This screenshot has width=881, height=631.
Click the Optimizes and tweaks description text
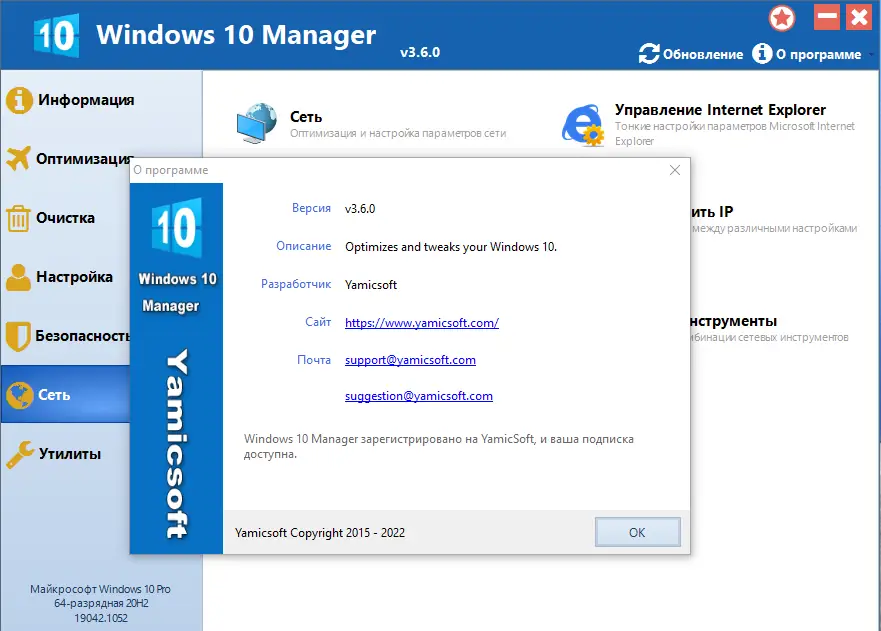pos(451,247)
